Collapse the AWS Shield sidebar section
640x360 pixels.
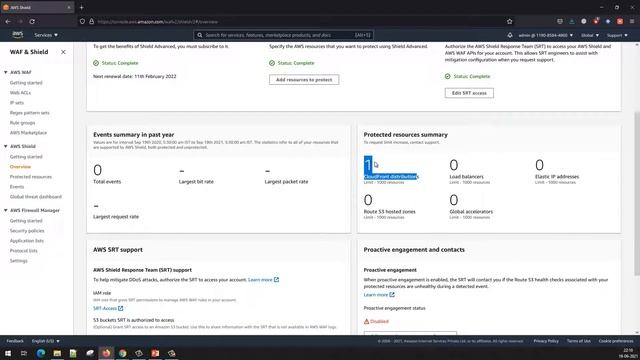[6, 146]
